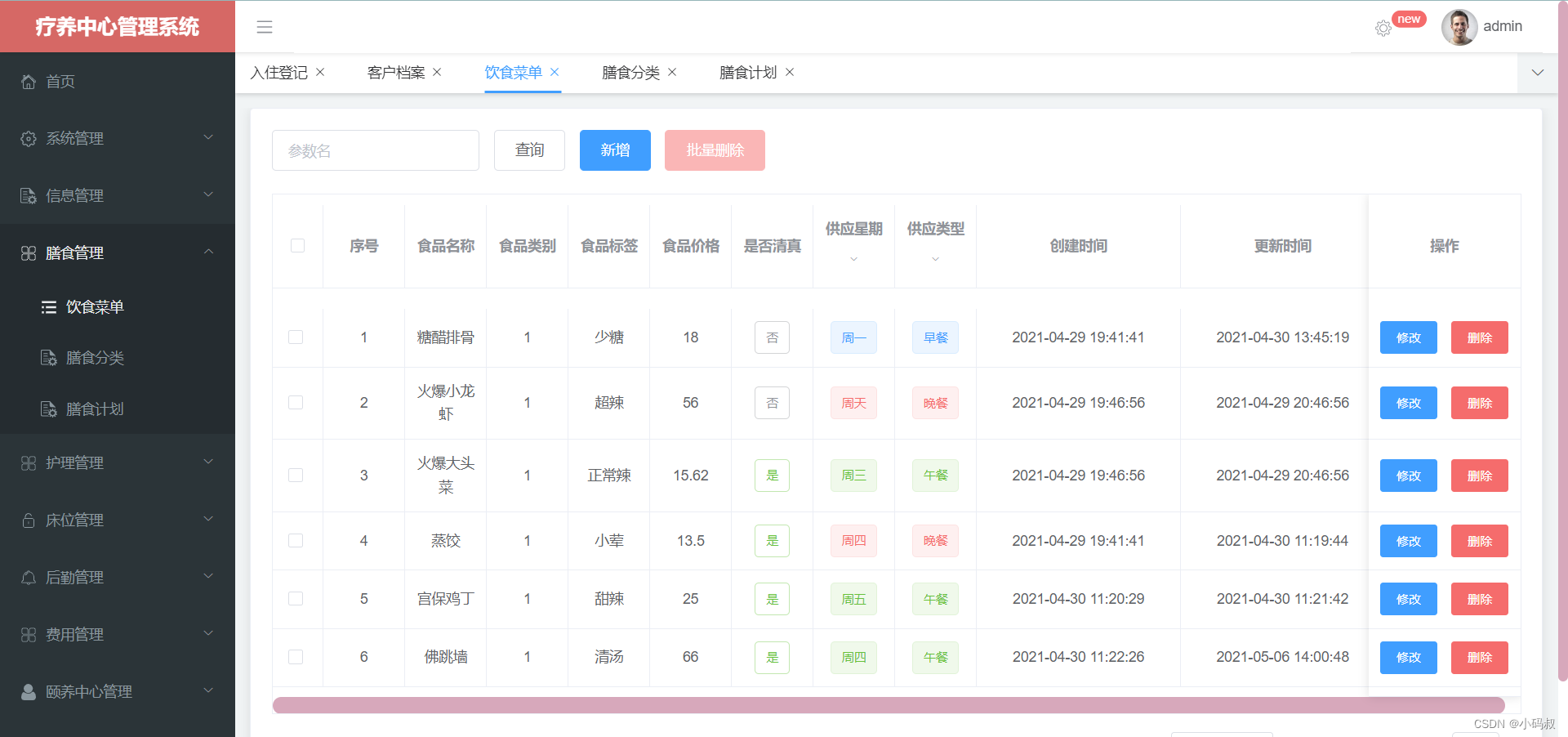Open the tabs dropdown arrow at right
Image resolution: width=1568 pixels, height=737 pixels.
(x=1538, y=73)
